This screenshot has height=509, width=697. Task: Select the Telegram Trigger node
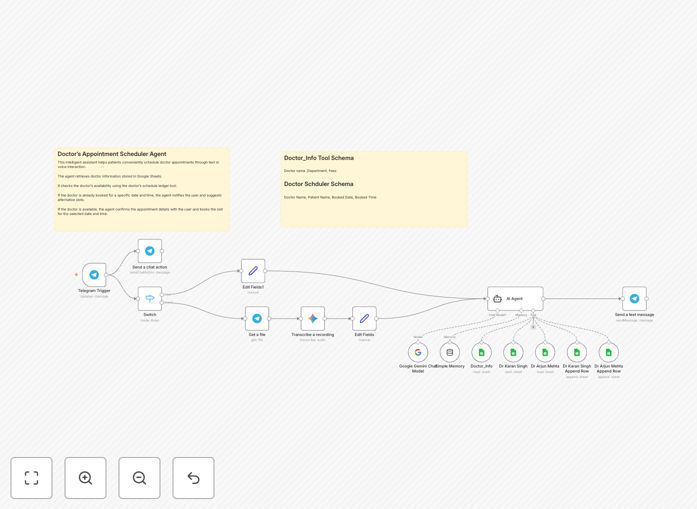coord(94,275)
